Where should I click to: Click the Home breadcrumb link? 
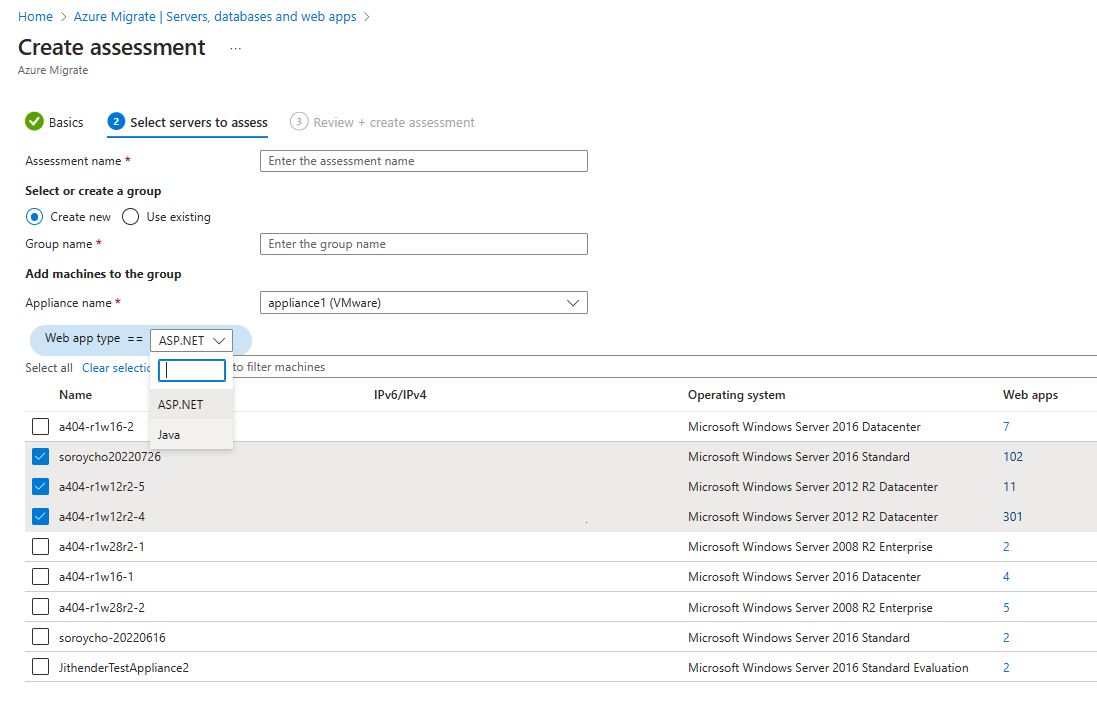click(x=35, y=16)
